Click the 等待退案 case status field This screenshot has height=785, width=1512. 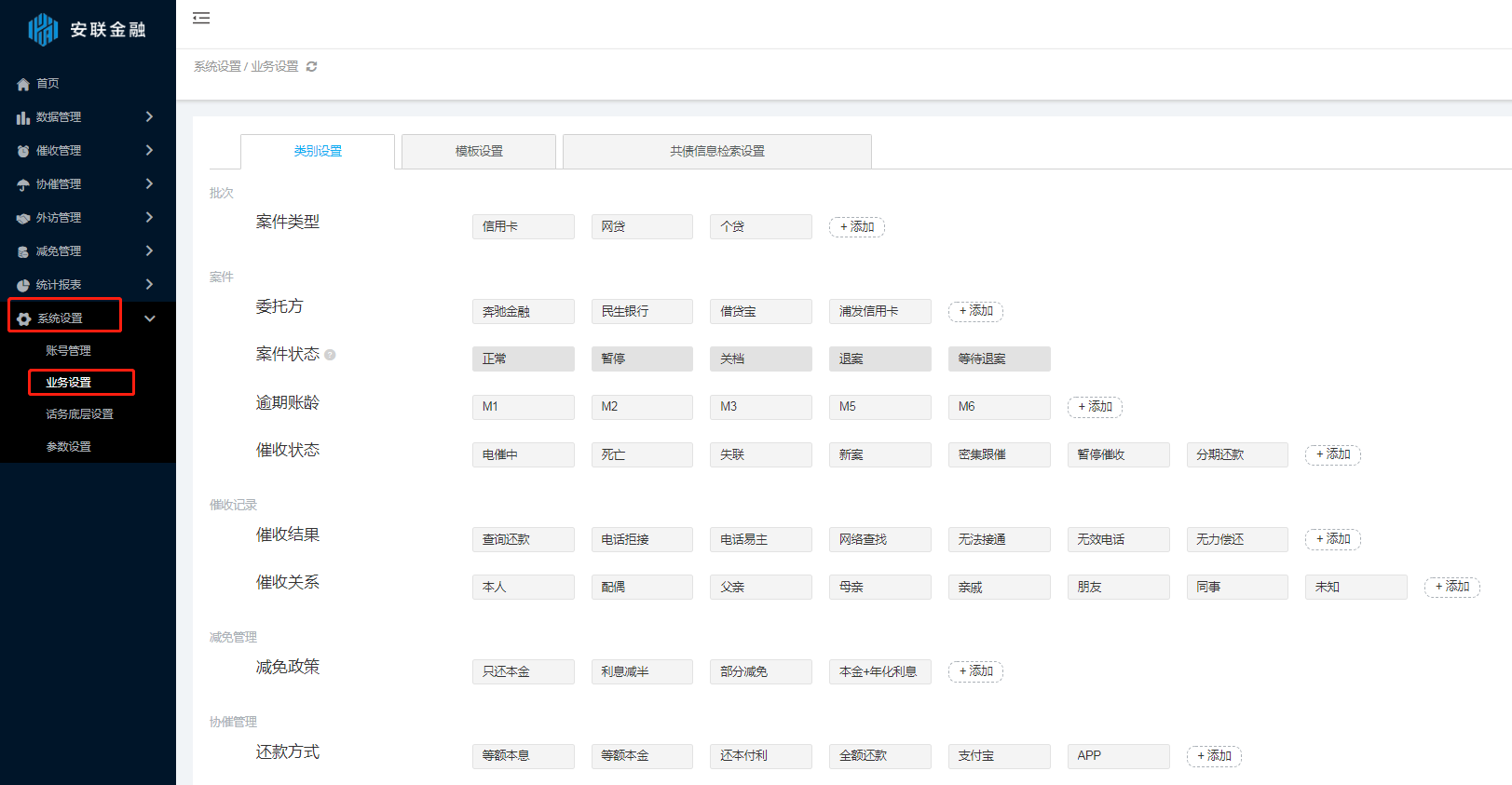coord(1000,359)
